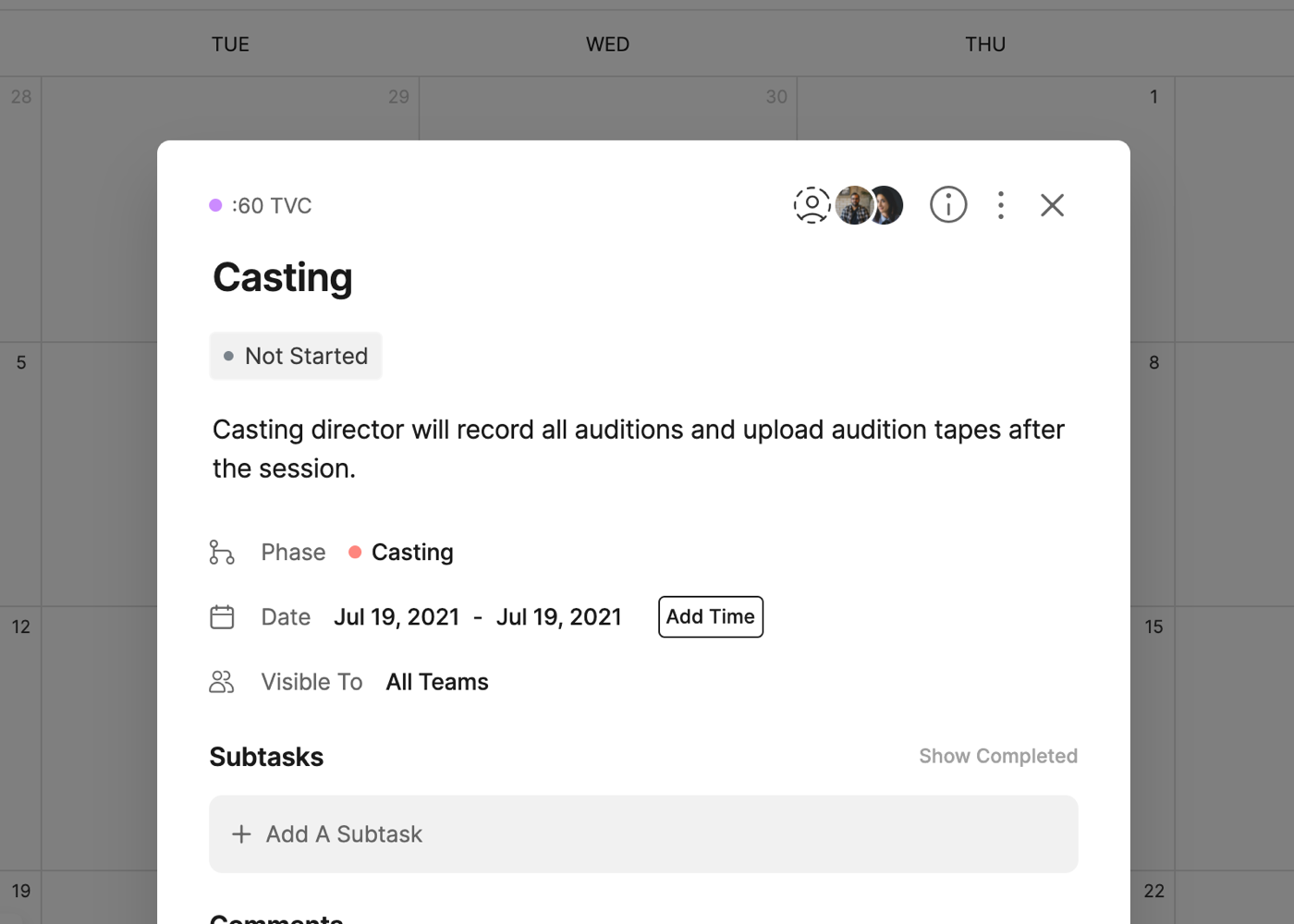Click the woman's assignee avatar

(x=889, y=205)
